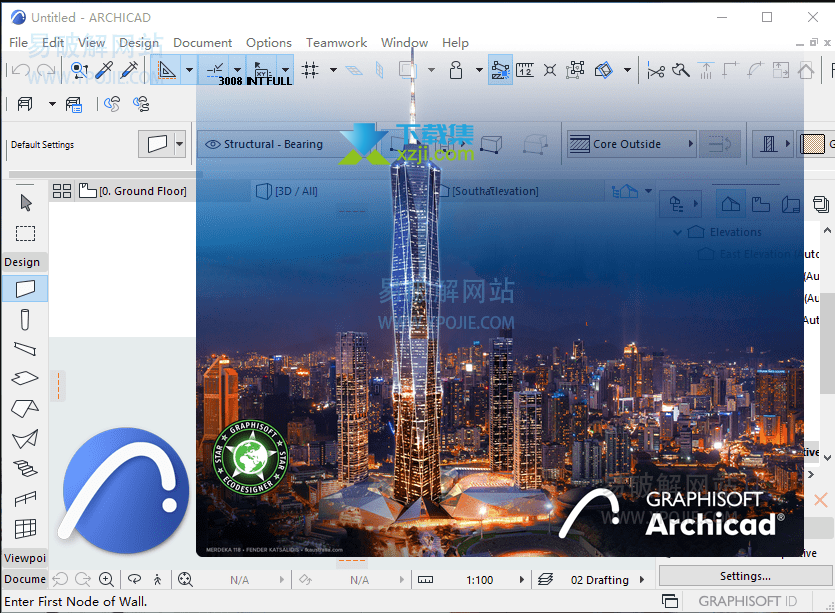Expand the Viewpoint toolbox section
Image resolution: width=835 pixels, height=613 pixels.
(x=25, y=558)
